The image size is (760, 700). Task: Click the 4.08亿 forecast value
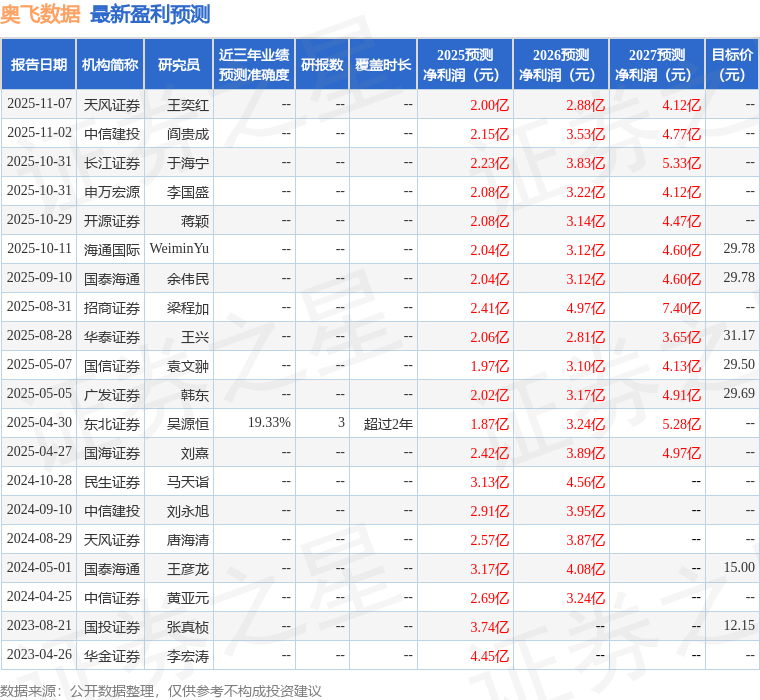586,569
